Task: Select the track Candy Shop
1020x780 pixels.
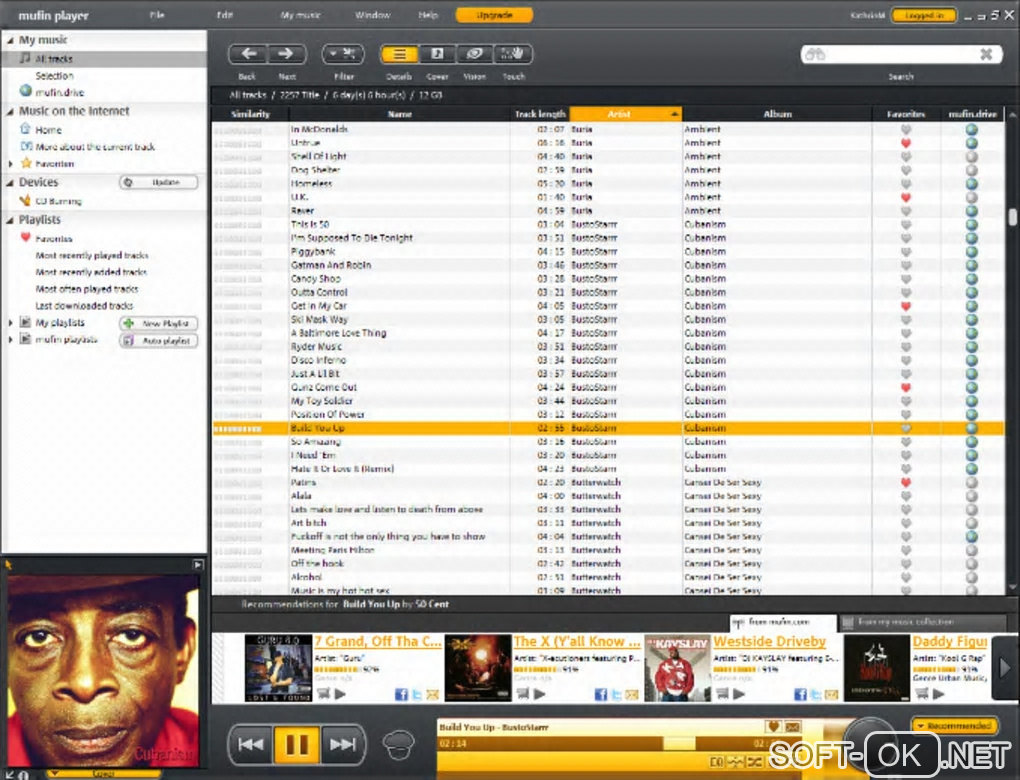Action: (315, 279)
